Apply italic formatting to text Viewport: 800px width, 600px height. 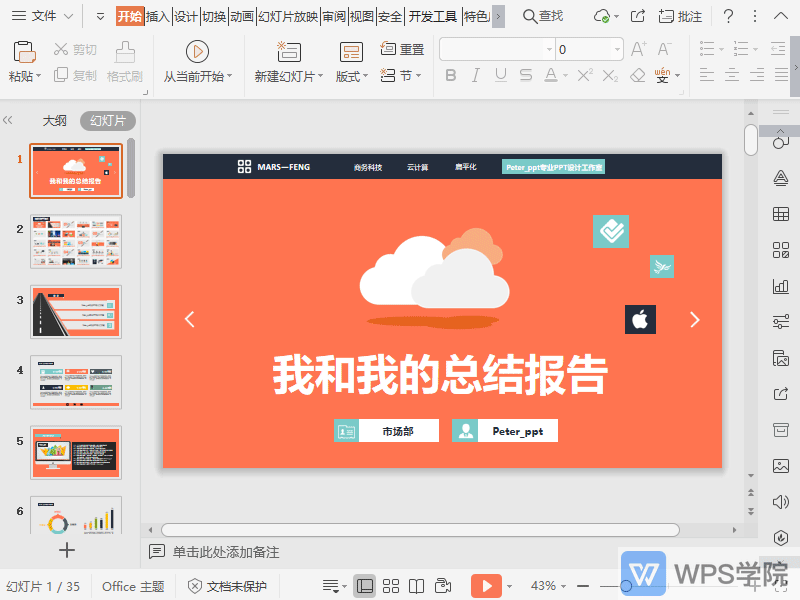pyautogui.click(x=475, y=75)
